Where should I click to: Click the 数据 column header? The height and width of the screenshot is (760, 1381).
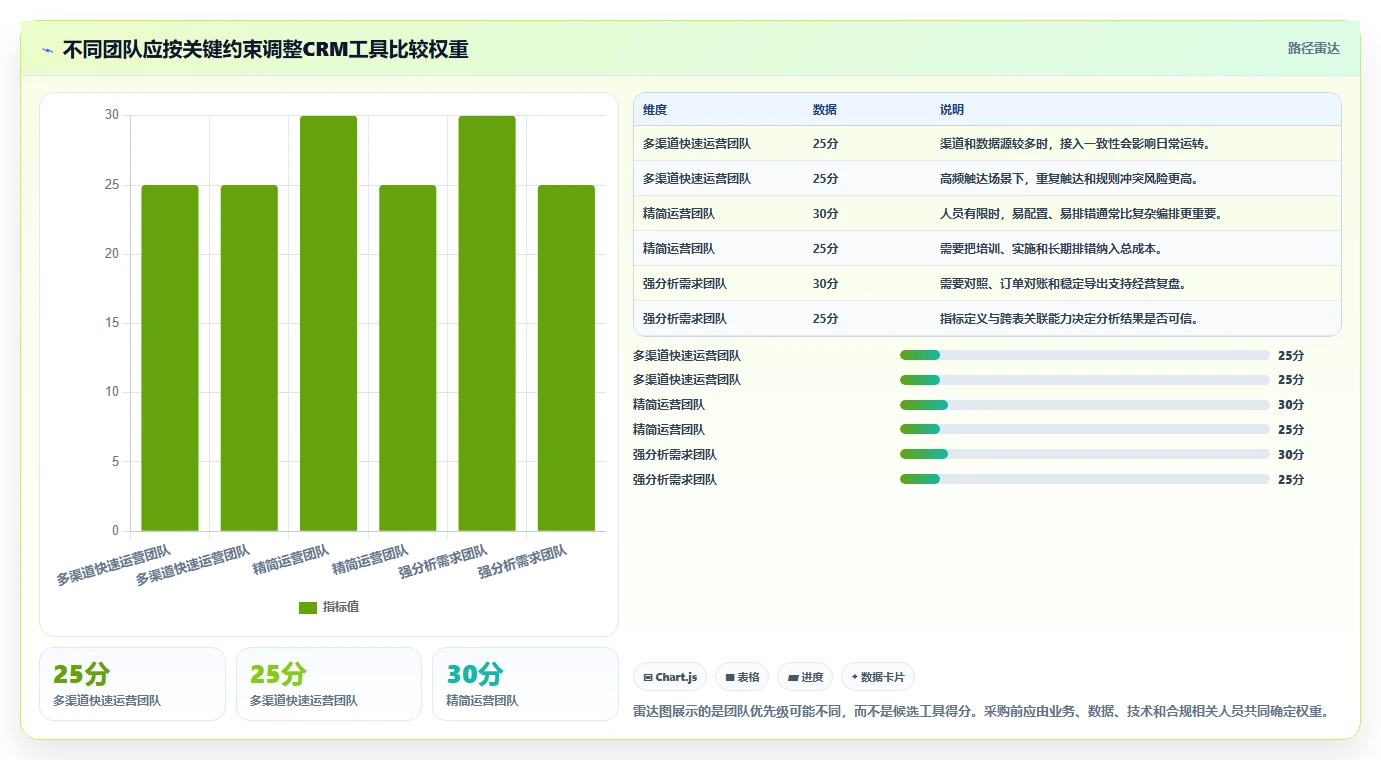coord(825,110)
